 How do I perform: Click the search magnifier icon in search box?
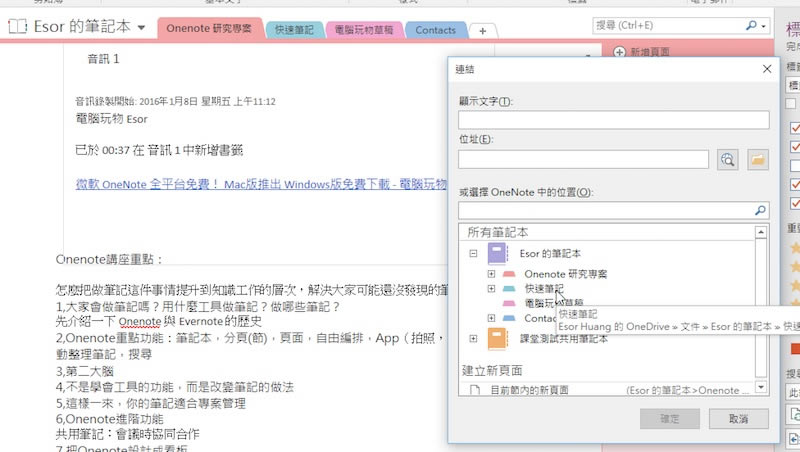(751, 25)
